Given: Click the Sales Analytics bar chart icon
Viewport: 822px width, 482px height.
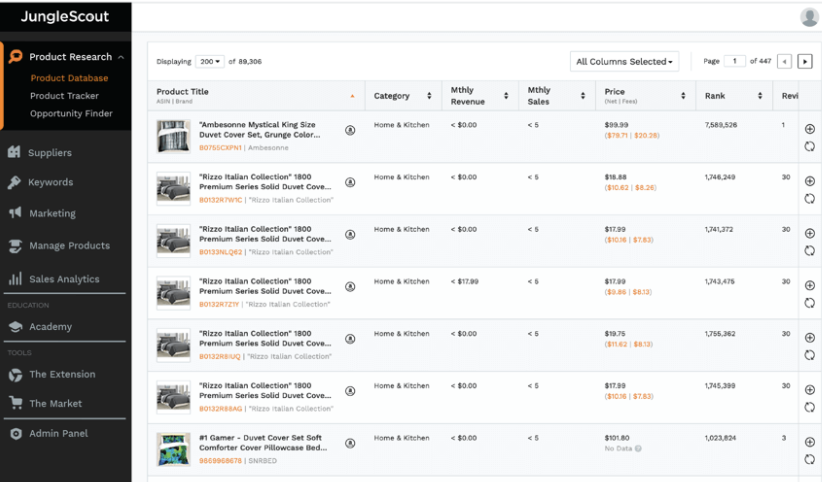Looking at the screenshot, I should point(15,279).
